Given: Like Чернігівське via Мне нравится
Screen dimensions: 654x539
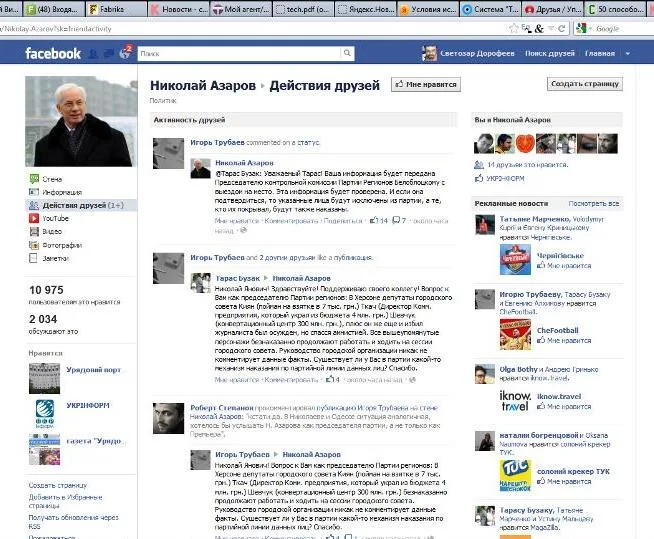Looking at the screenshot, I should (568, 265).
